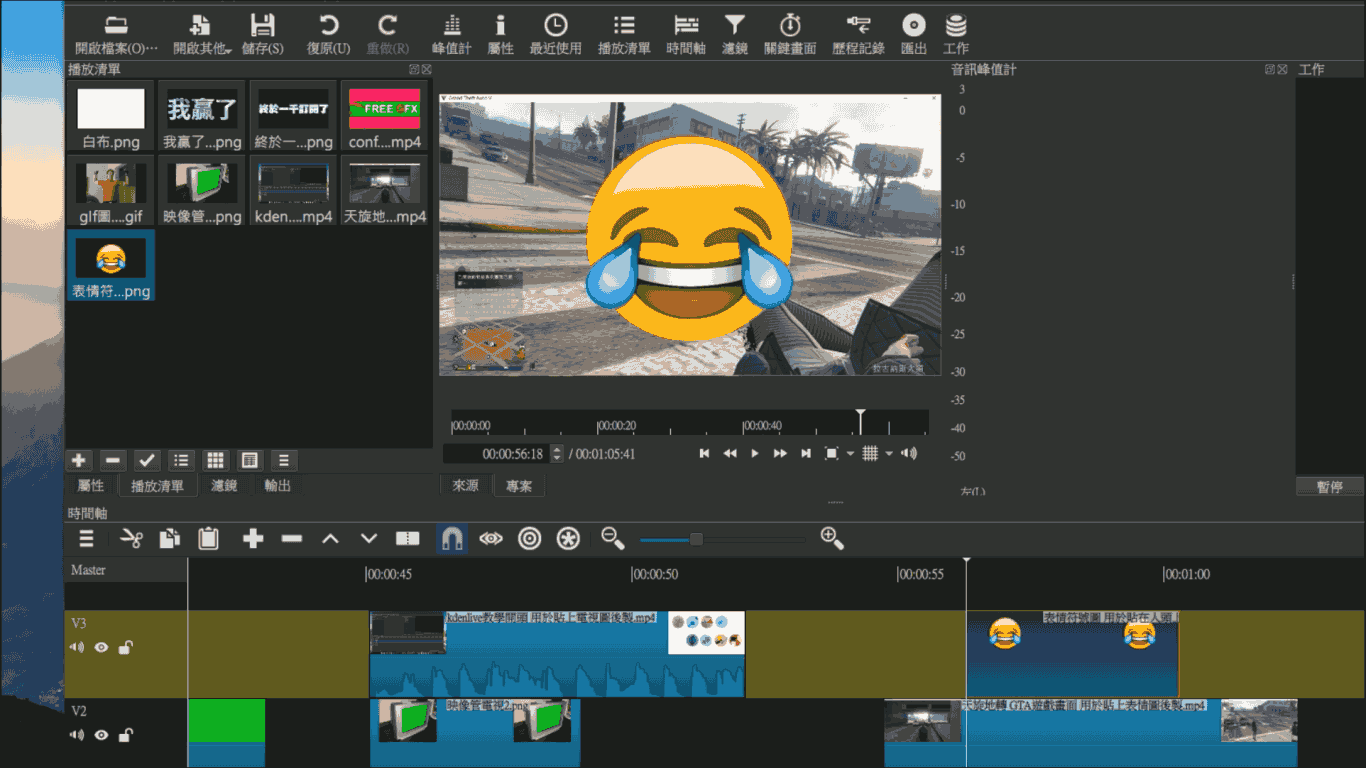Skip to the previous point in player

pyautogui.click(x=704, y=453)
